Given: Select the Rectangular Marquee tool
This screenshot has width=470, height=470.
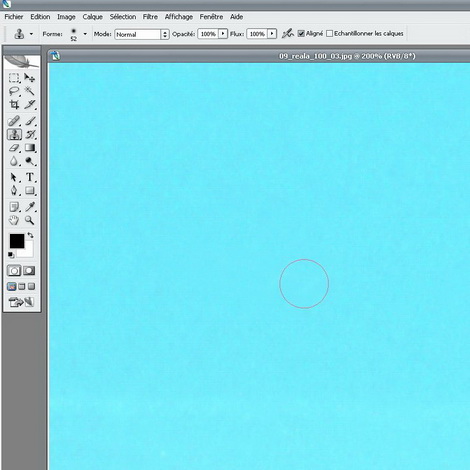Looking at the screenshot, I should point(14,78).
